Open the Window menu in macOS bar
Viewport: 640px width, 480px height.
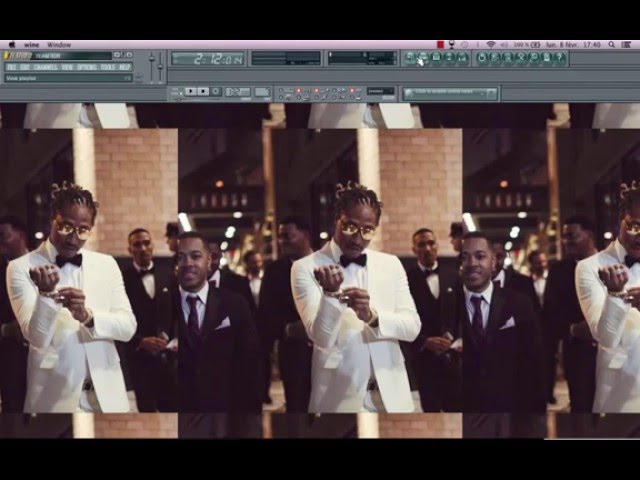point(59,45)
